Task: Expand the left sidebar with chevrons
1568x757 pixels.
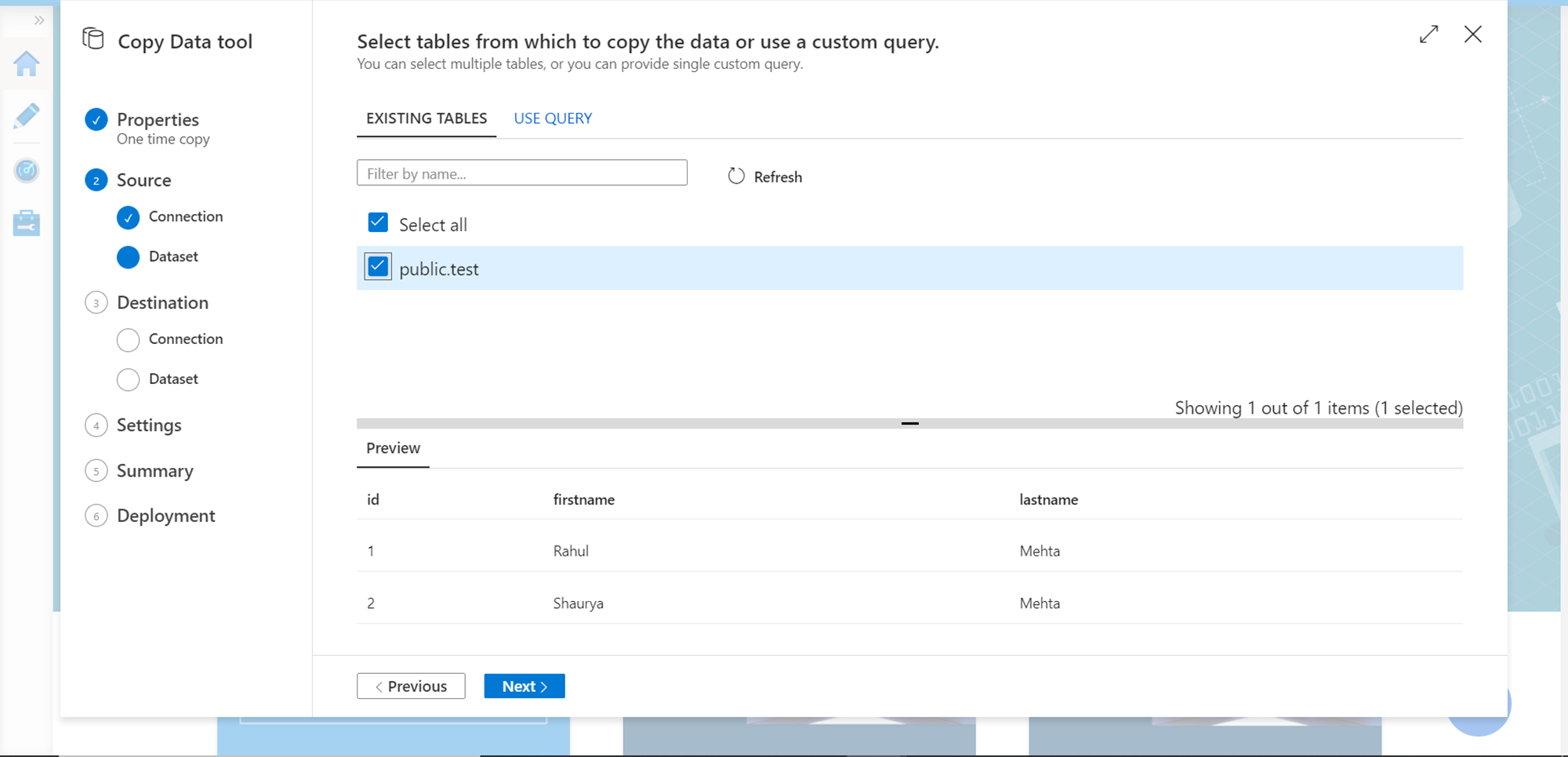Action: click(x=39, y=20)
